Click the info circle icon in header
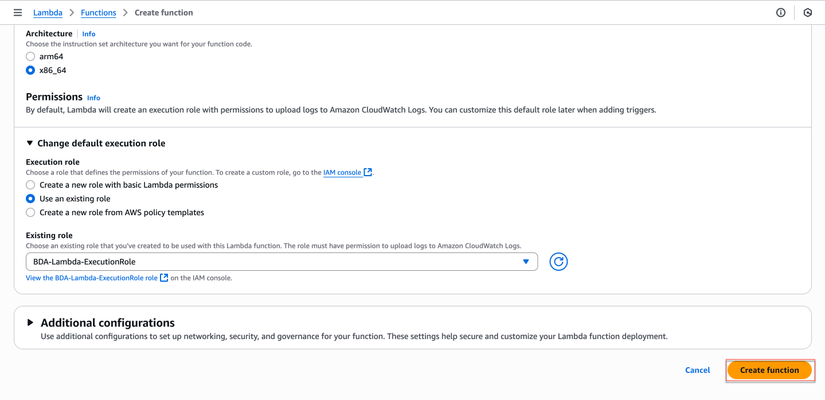The height and width of the screenshot is (400, 825). tap(781, 13)
